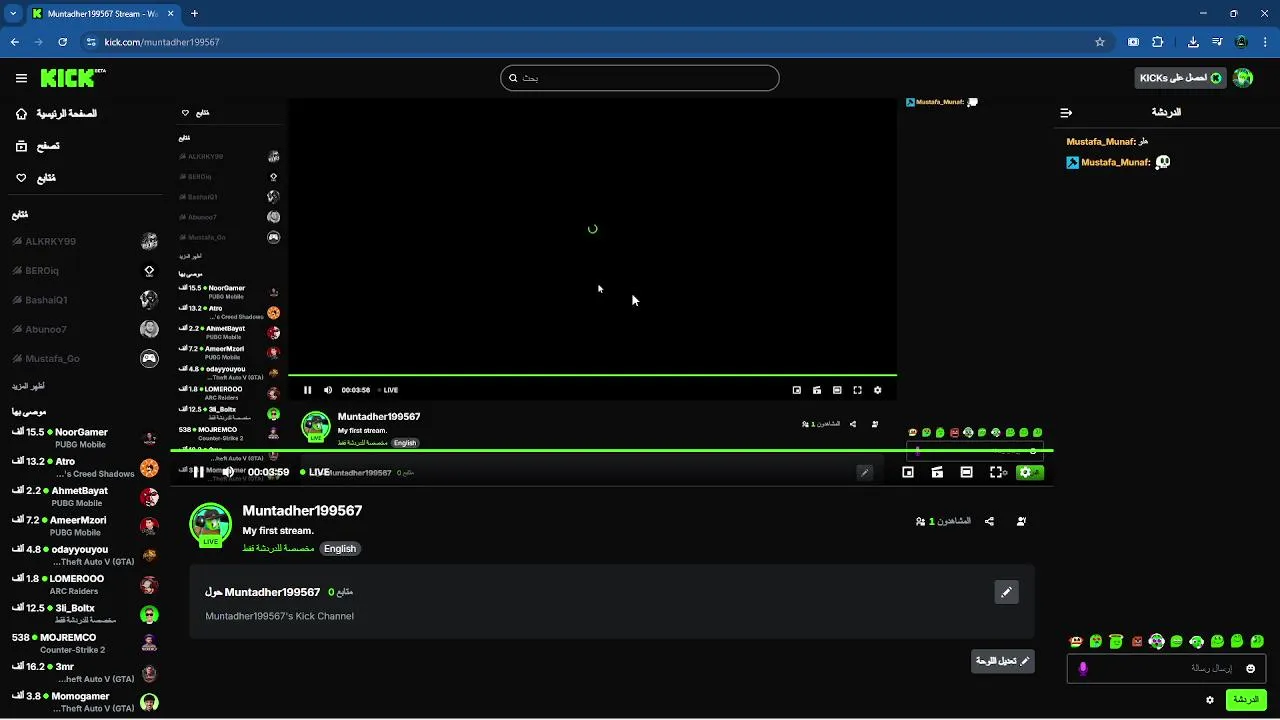Screen dimensions: 1280x720
Task: Open the Following section in sidebar
Action: 35,178
